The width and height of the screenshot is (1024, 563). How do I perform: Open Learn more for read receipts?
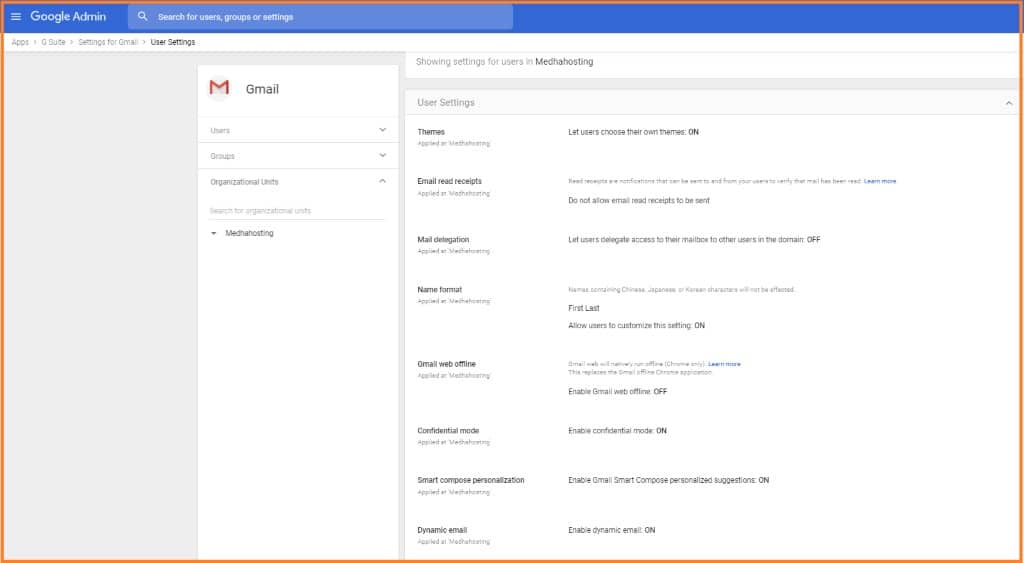pyautogui.click(x=880, y=181)
